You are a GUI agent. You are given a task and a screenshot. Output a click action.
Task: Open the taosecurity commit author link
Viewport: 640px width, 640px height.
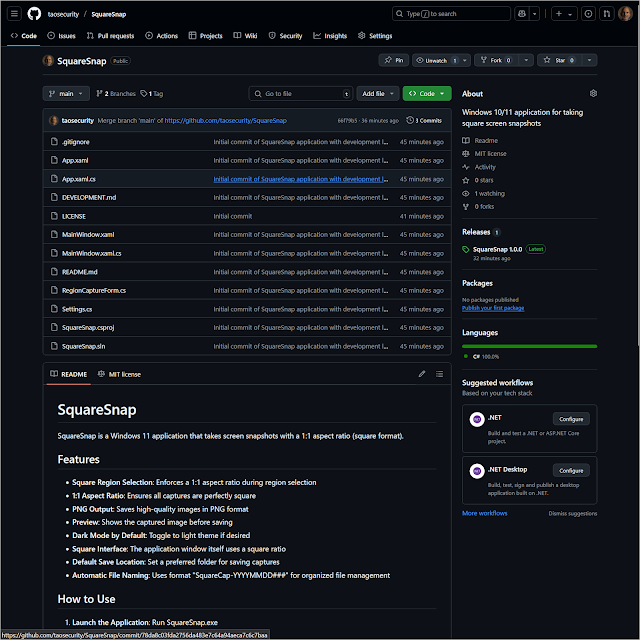click(78, 120)
